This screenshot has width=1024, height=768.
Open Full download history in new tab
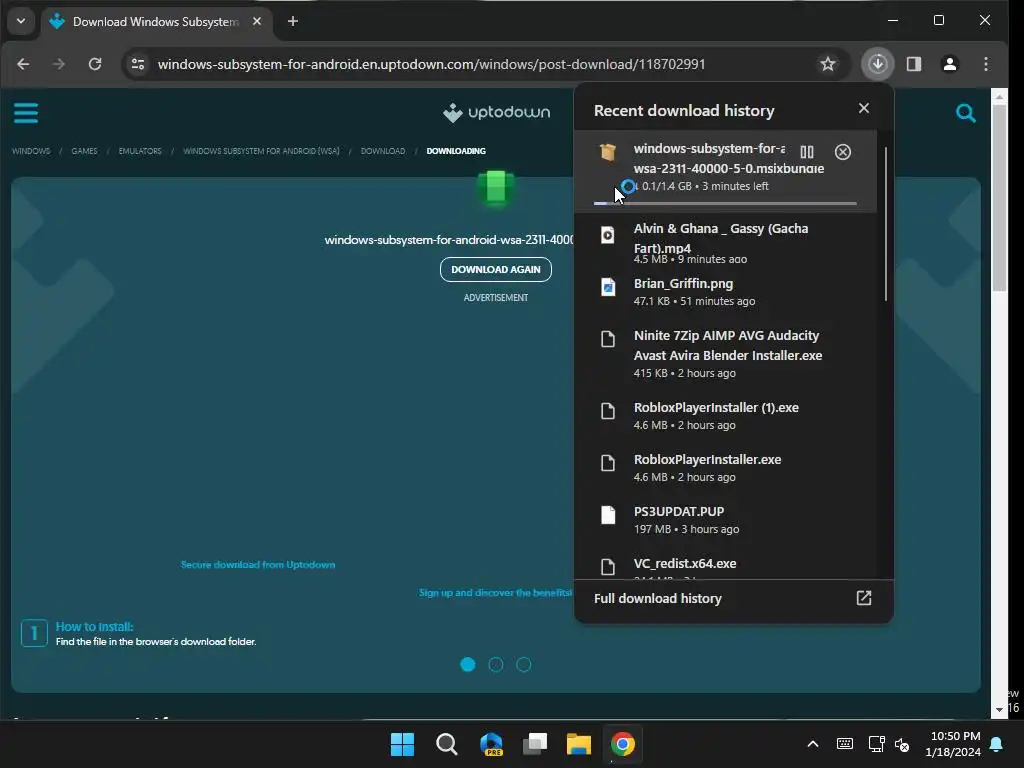point(863,598)
